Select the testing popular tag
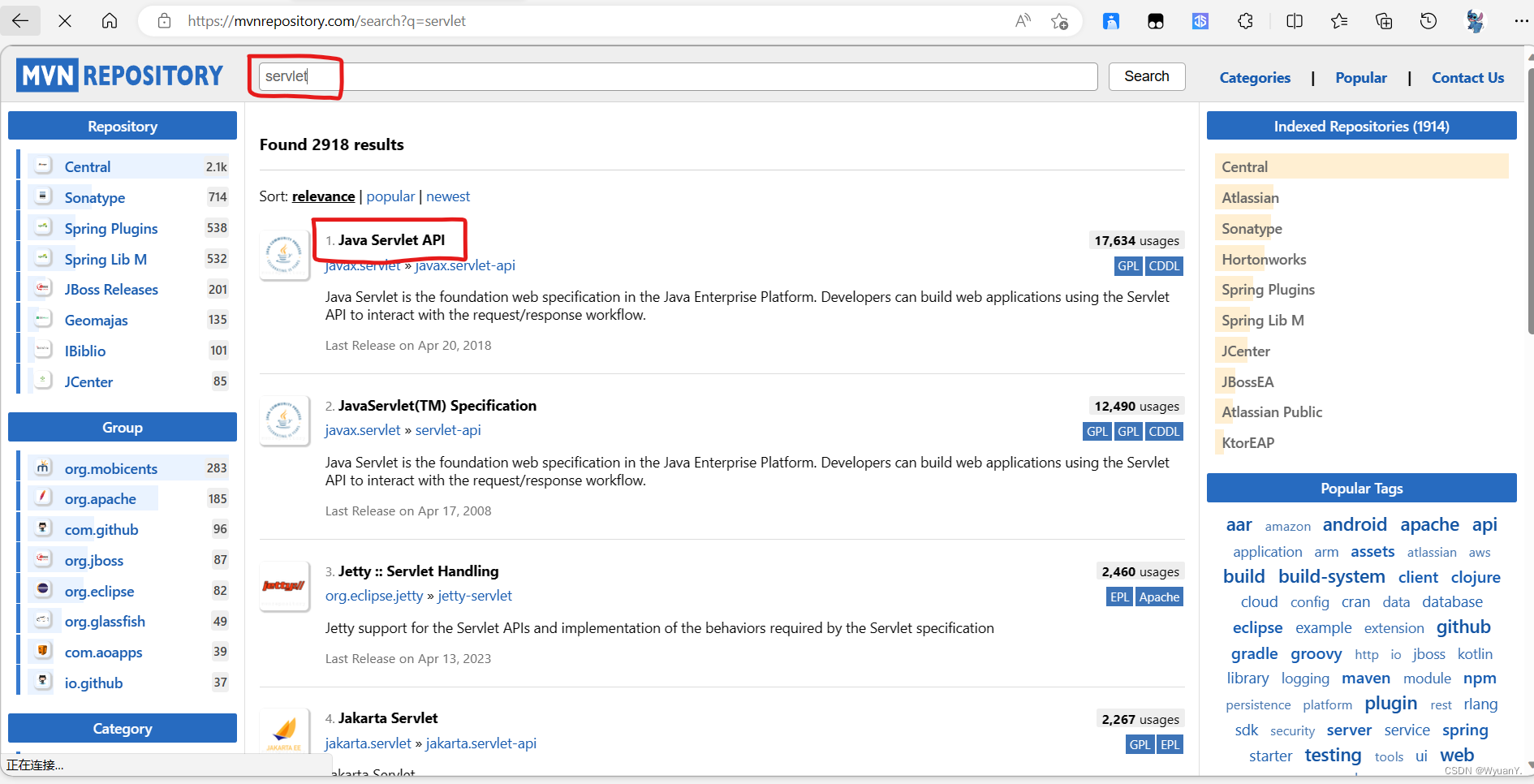 [1333, 756]
